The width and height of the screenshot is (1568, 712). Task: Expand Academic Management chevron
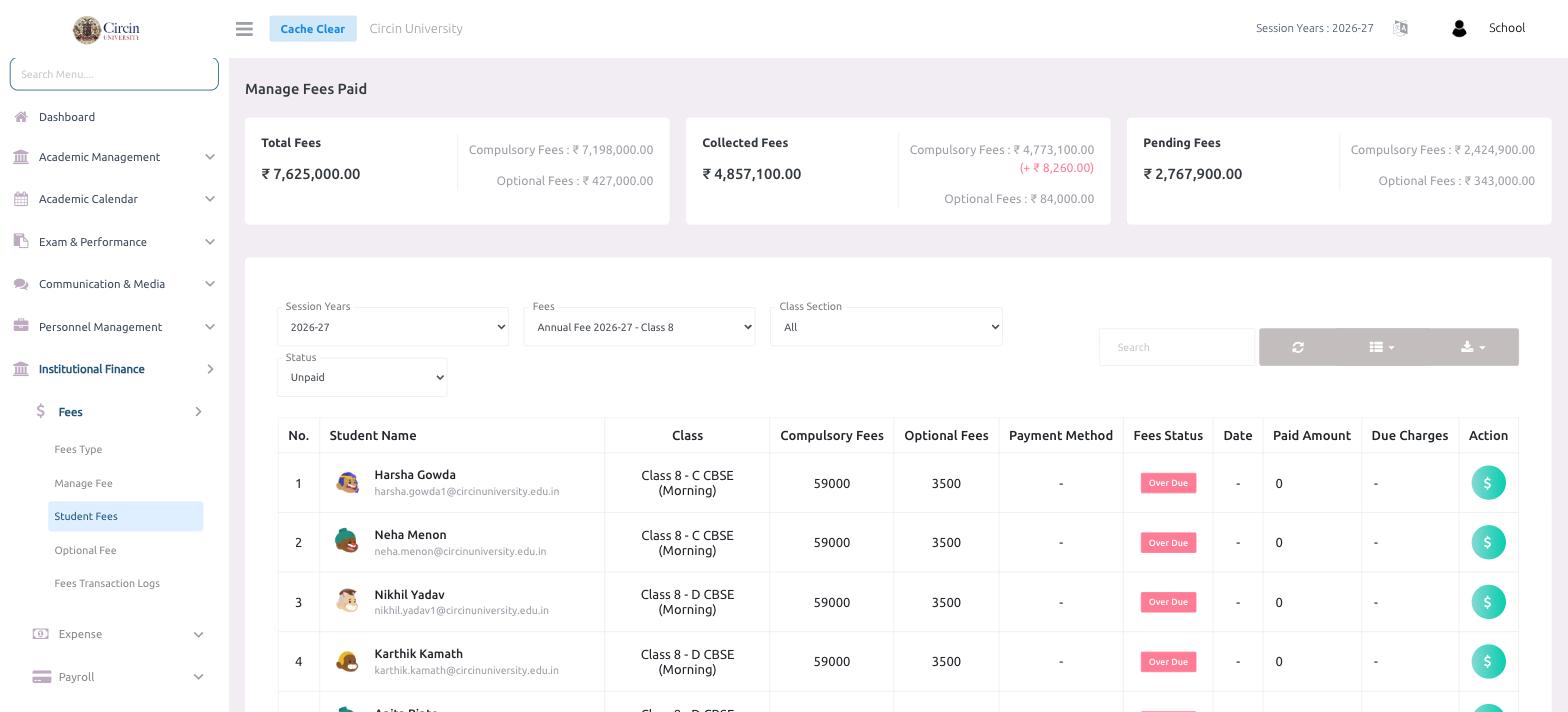(x=210, y=157)
